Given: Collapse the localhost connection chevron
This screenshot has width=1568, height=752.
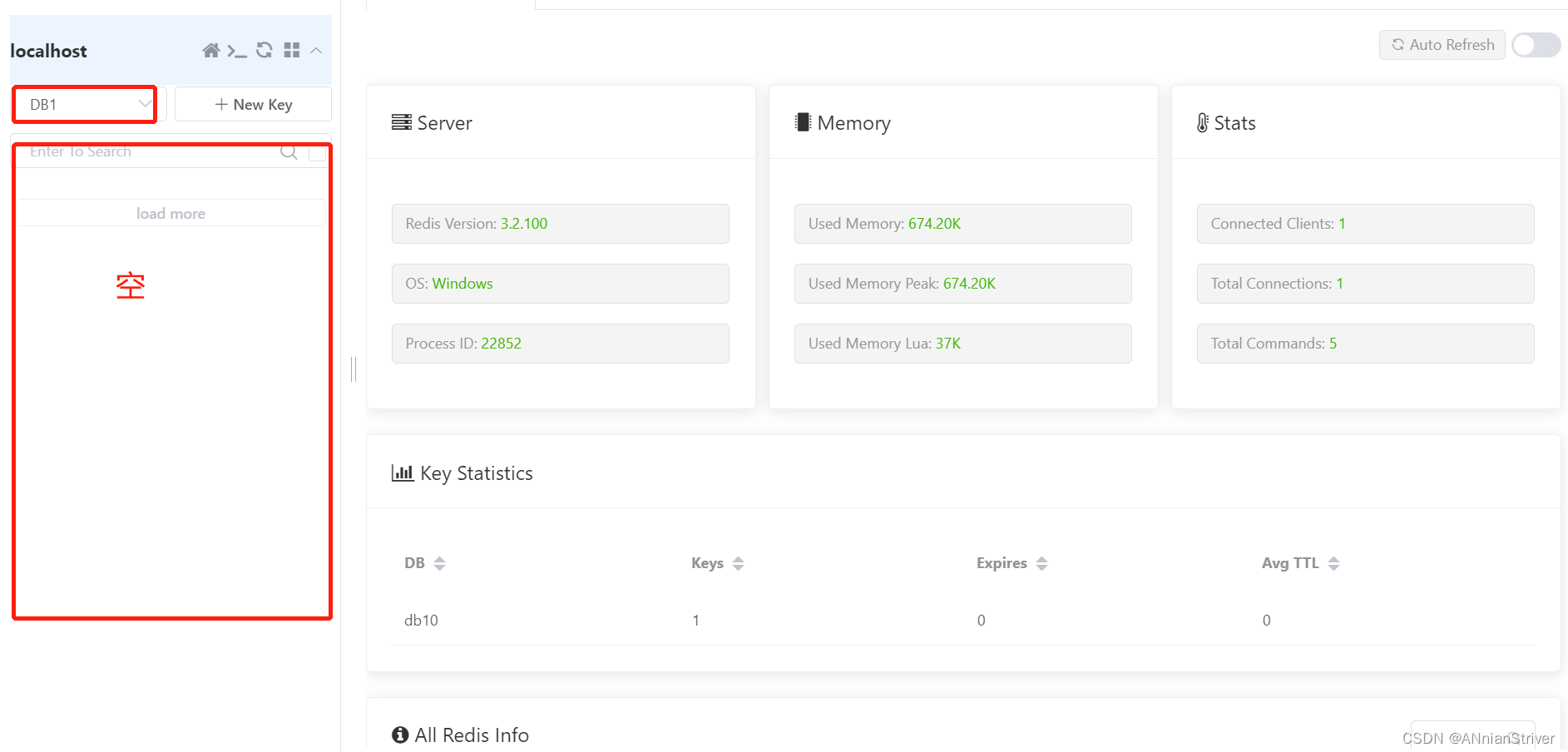Looking at the screenshot, I should [316, 51].
